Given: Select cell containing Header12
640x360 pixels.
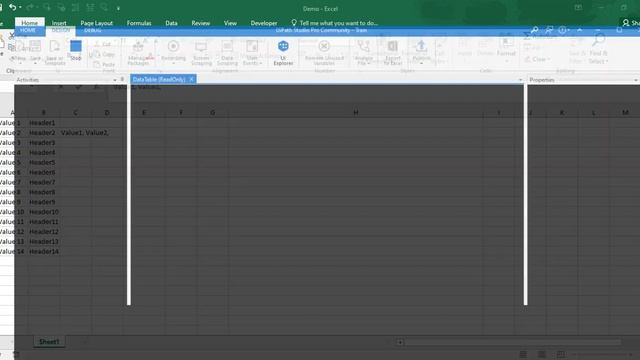Looking at the screenshot, I should tap(44, 231).
